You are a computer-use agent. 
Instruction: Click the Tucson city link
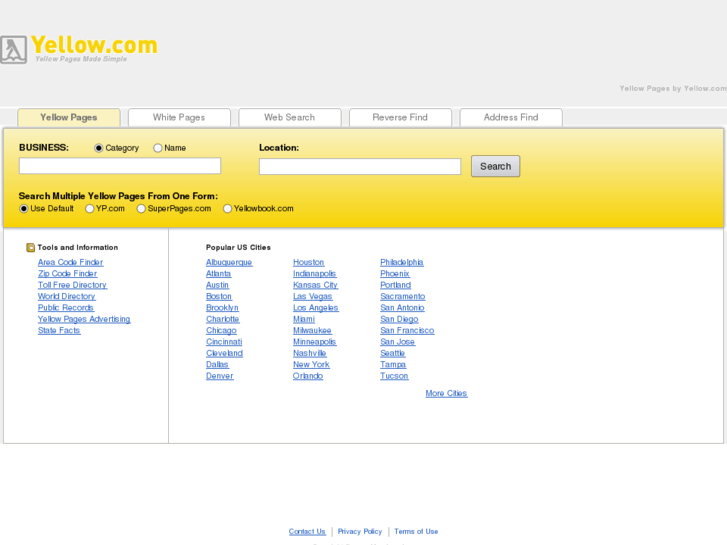(x=395, y=376)
